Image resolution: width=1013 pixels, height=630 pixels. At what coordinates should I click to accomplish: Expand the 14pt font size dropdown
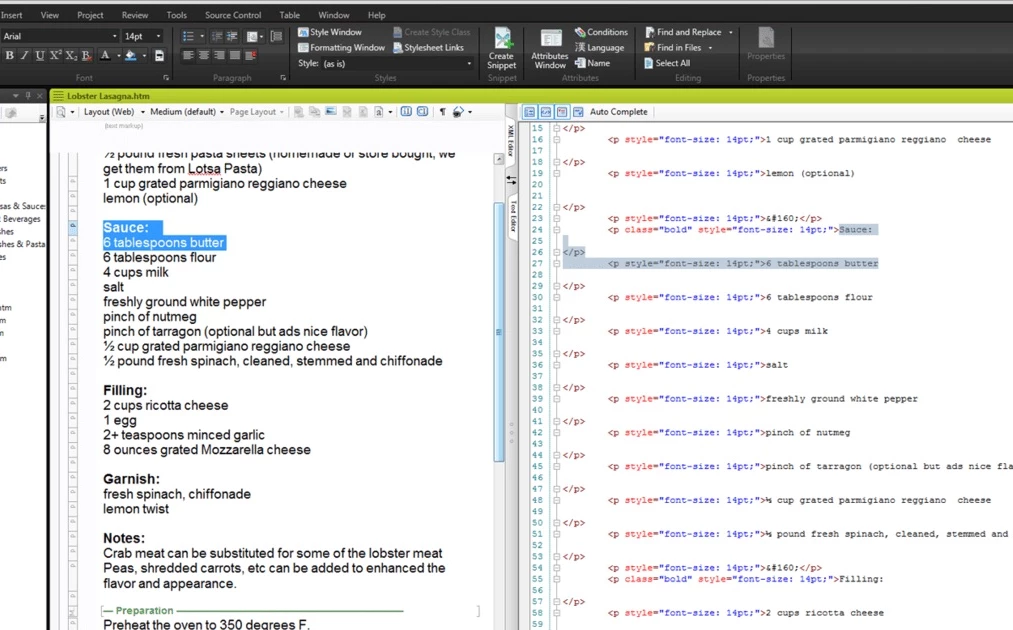[x=158, y=36]
